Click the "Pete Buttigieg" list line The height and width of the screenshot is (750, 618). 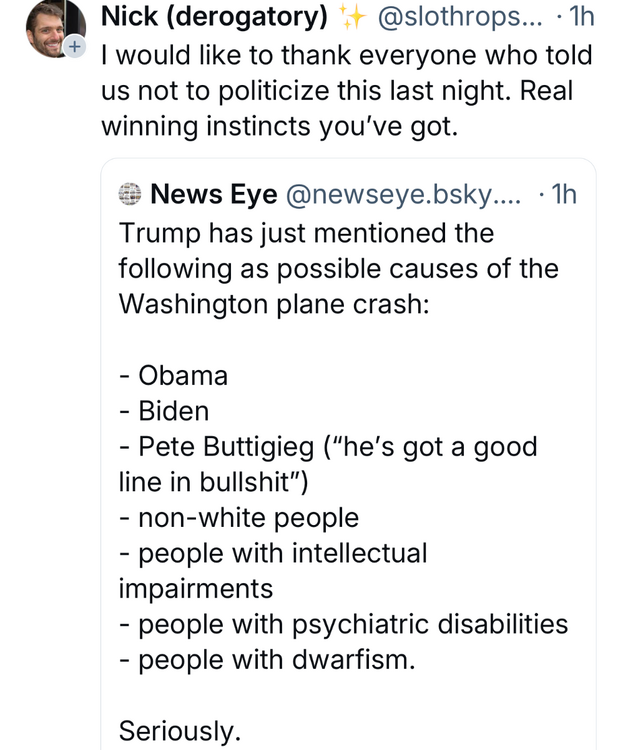pos(328,447)
